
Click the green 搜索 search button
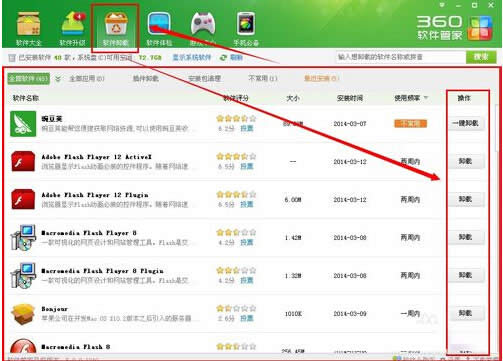click(x=481, y=57)
